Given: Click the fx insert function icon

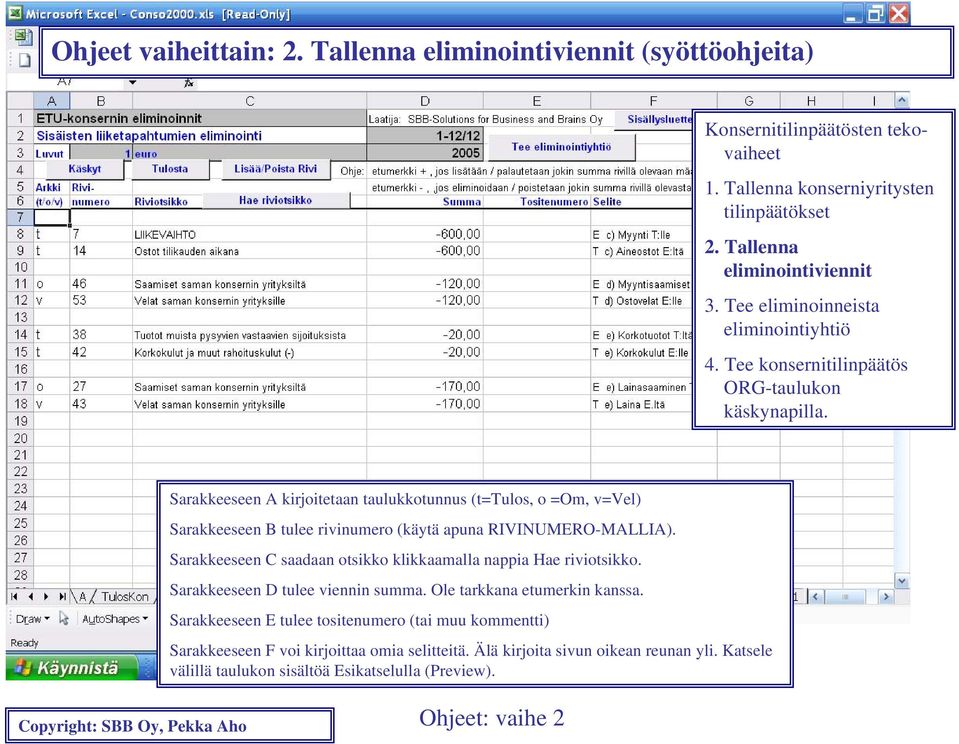Looking at the screenshot, I should pos(189,83).
